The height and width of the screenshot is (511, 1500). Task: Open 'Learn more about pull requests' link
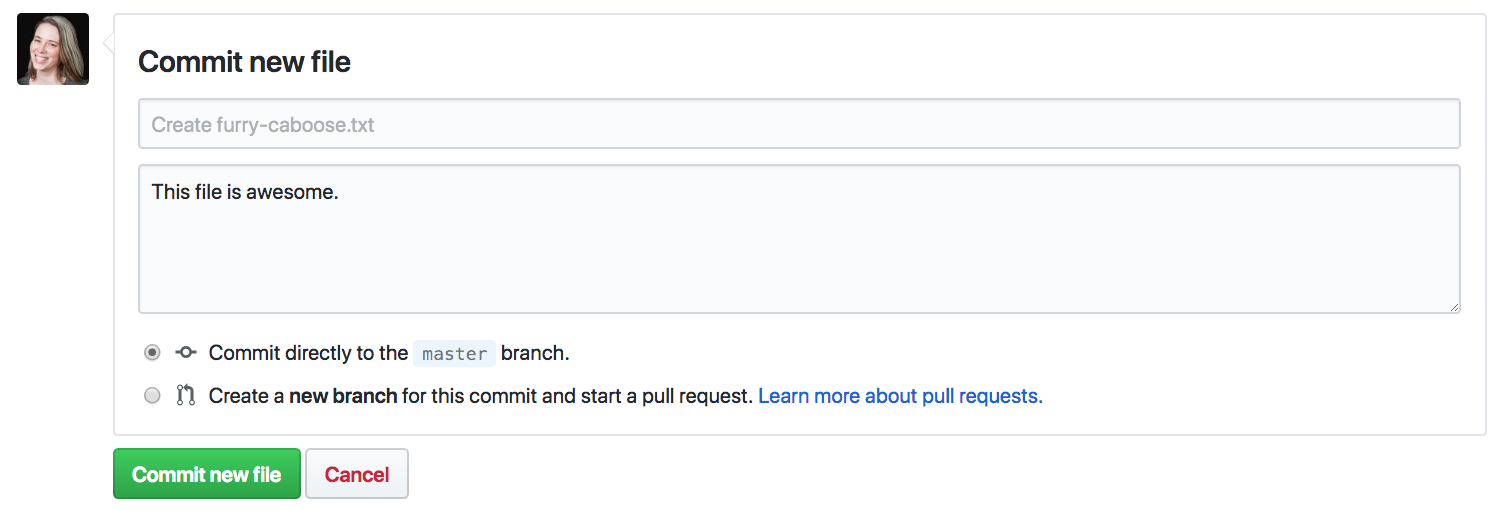pyautogui.click(x=900, y=396)
